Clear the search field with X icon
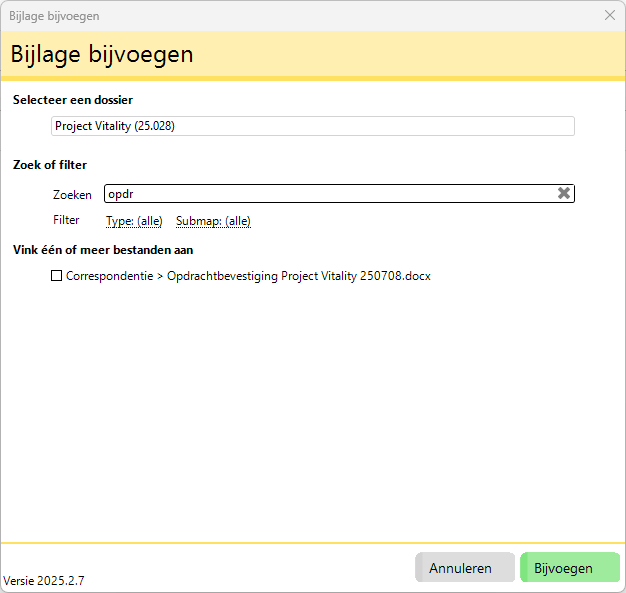 (x=563, y=193)
